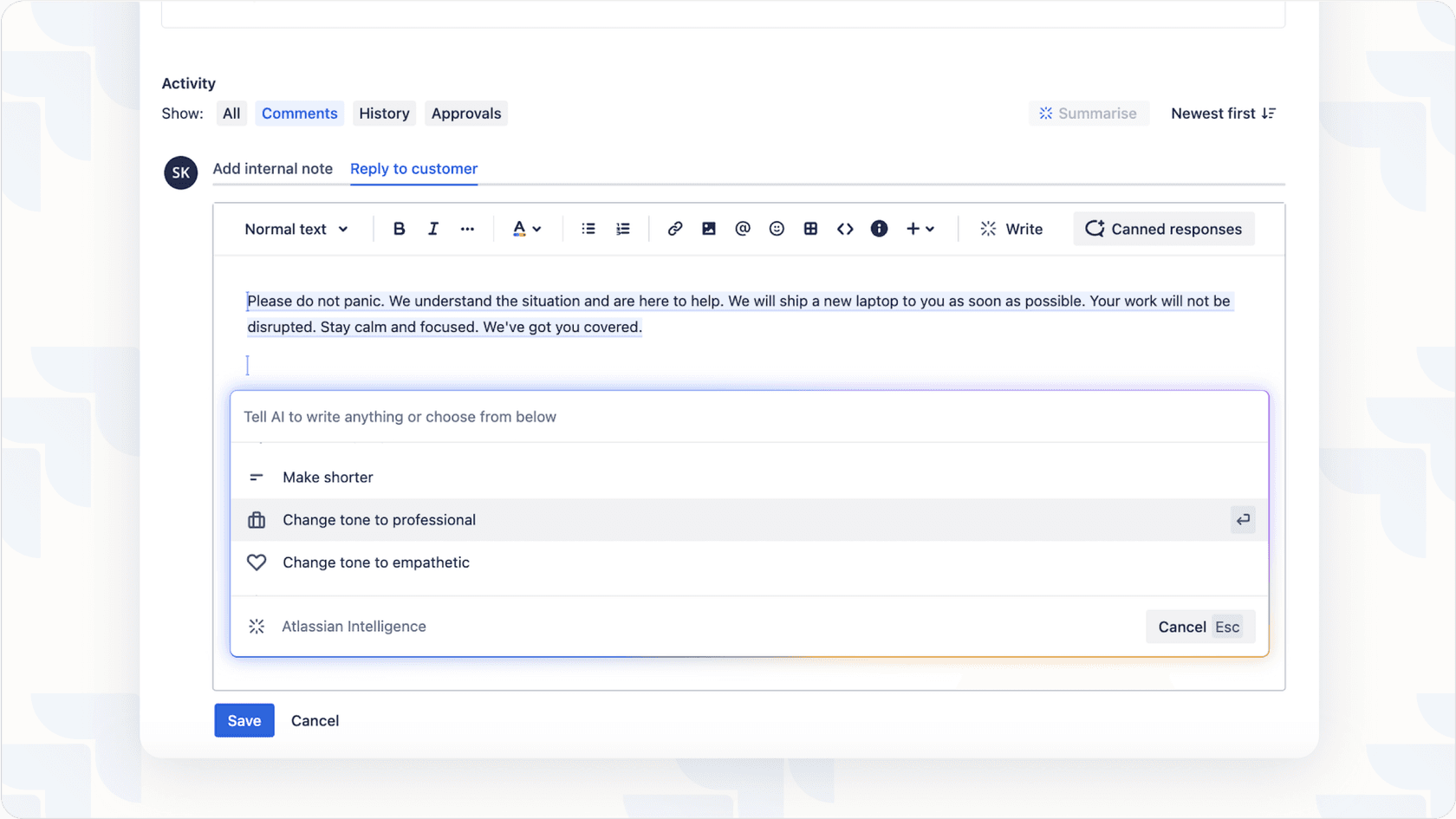Image resolution: width=1456 pixels, height=819 pixels.
Task: Select Change tone to empathetic
Action: pyautogui.click(x=375, y=562)
